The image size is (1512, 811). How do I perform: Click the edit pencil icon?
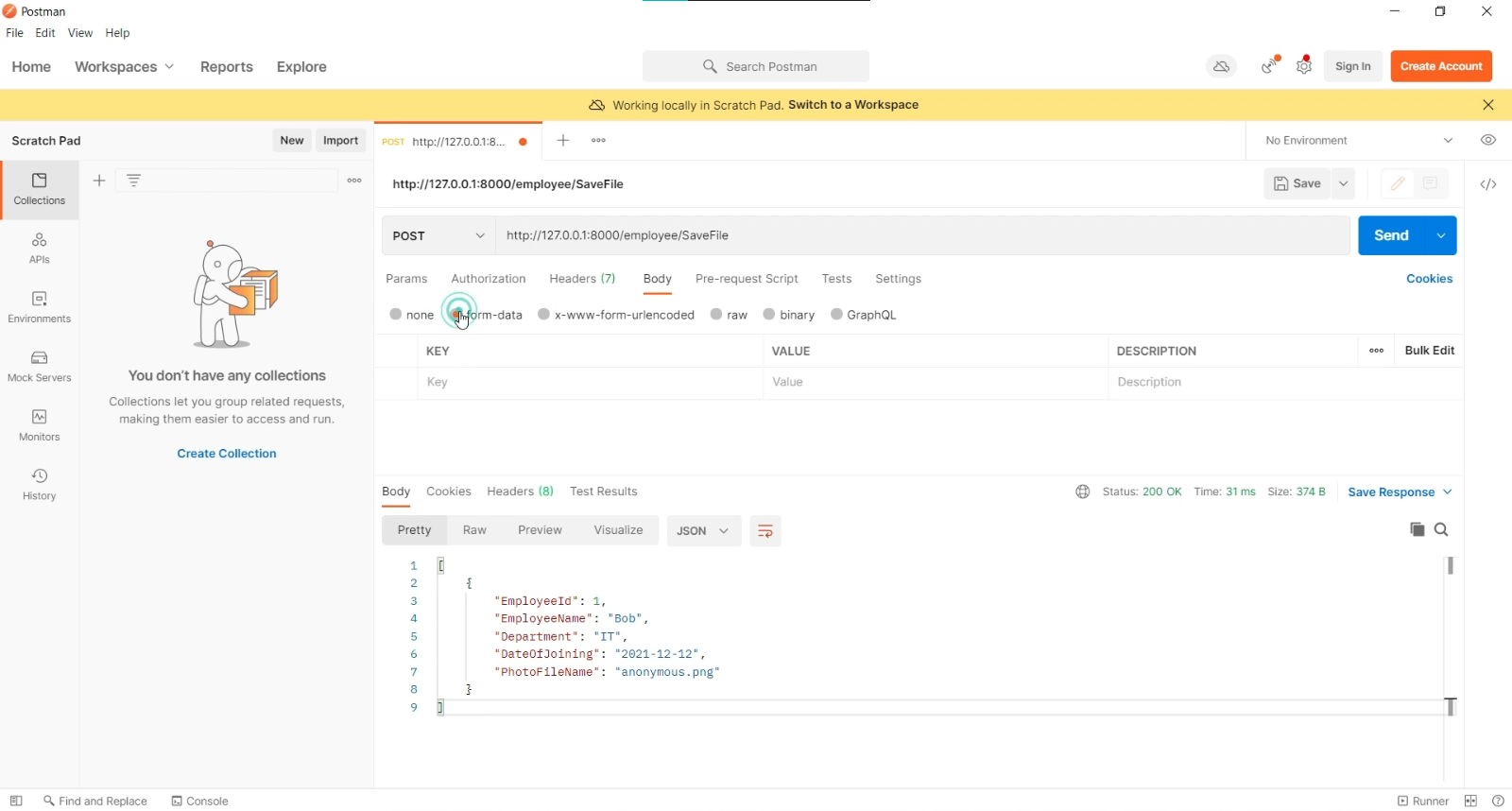[x=1398, y=184]
